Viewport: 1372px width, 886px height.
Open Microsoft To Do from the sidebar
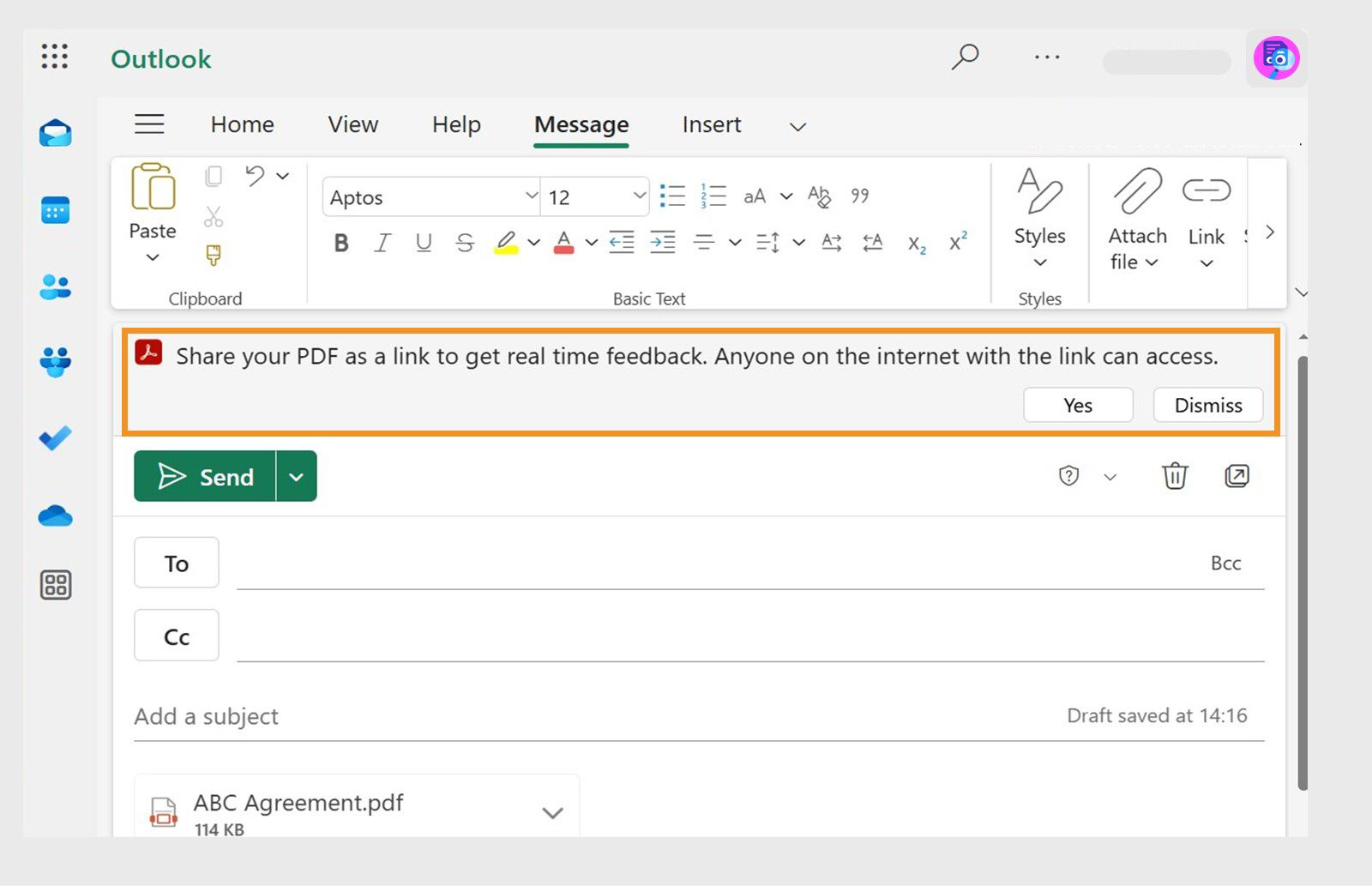point(55,437)
